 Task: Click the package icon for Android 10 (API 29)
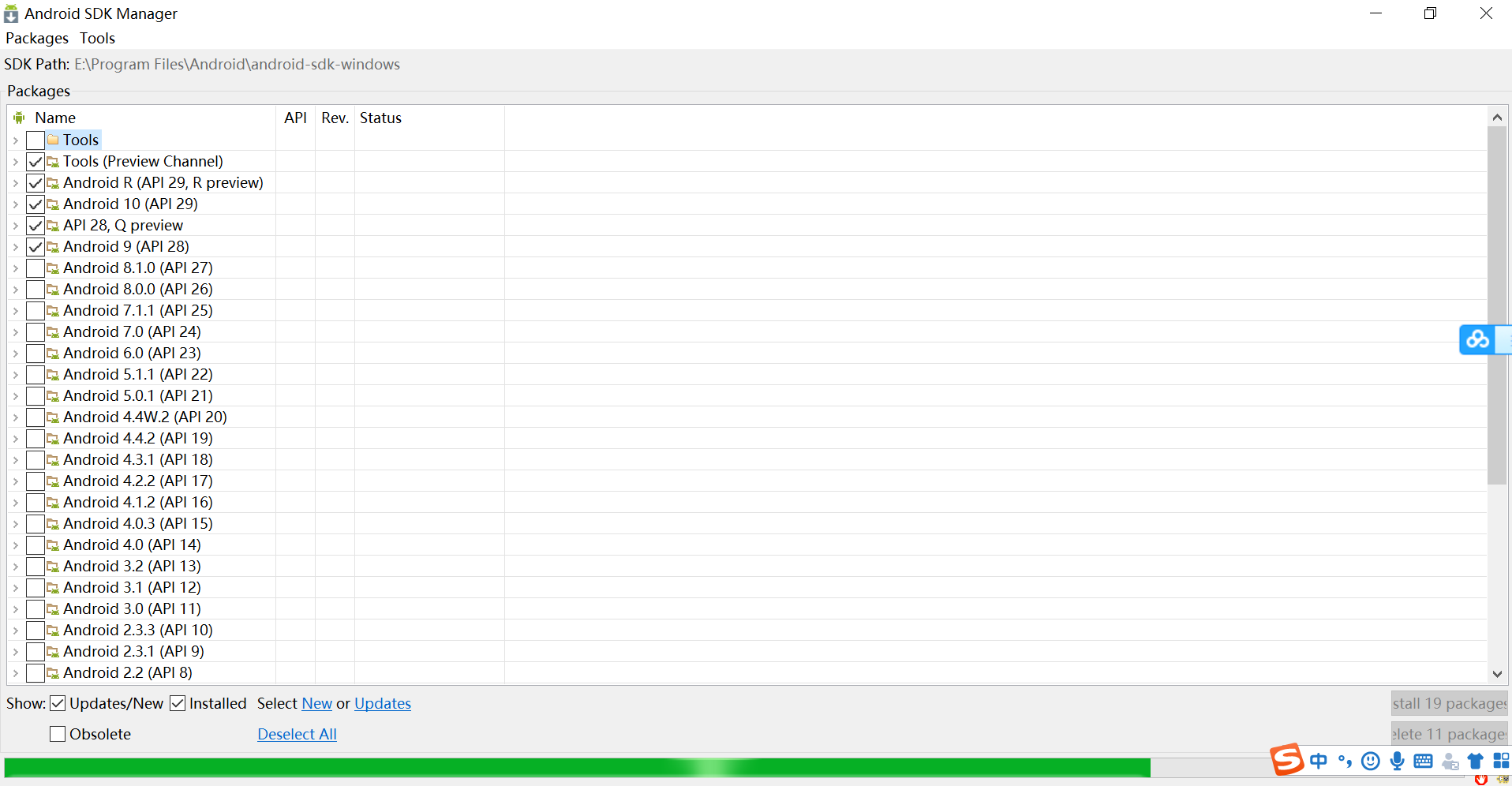(x=53, y=204)
